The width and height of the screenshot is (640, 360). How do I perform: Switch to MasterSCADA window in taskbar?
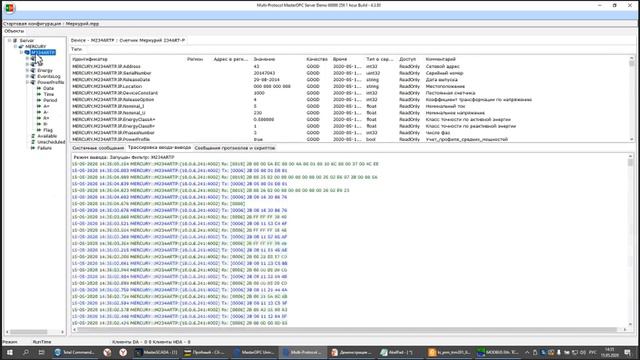point(156,352)
